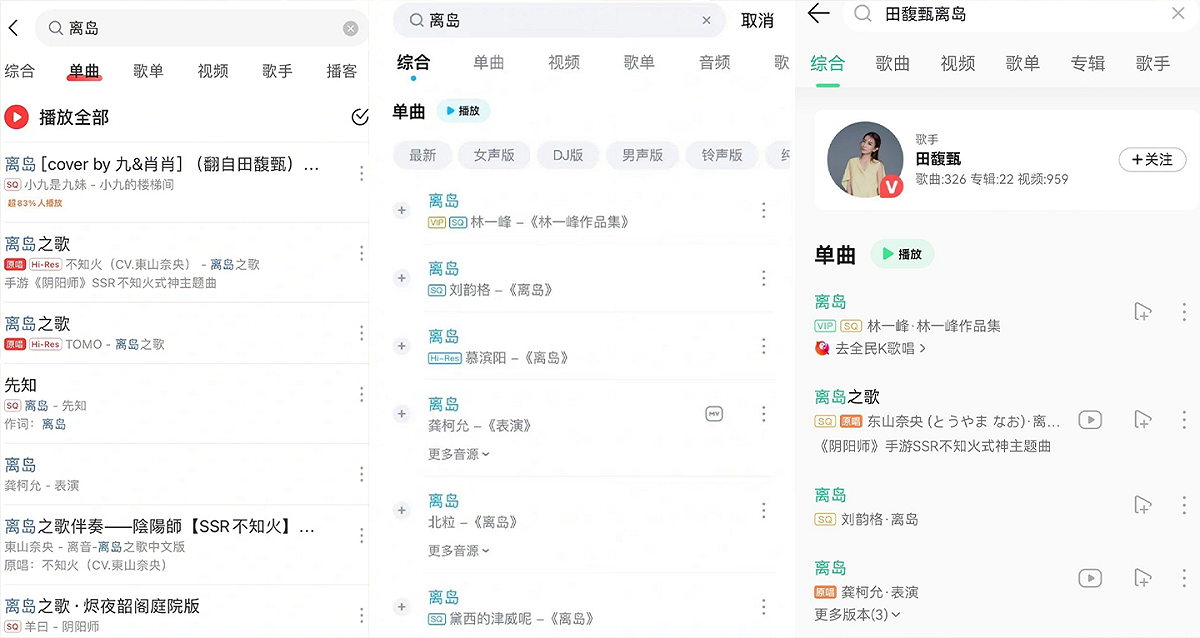
Task: Switch to 视频 tab in left panel
Action: point(213,71)
